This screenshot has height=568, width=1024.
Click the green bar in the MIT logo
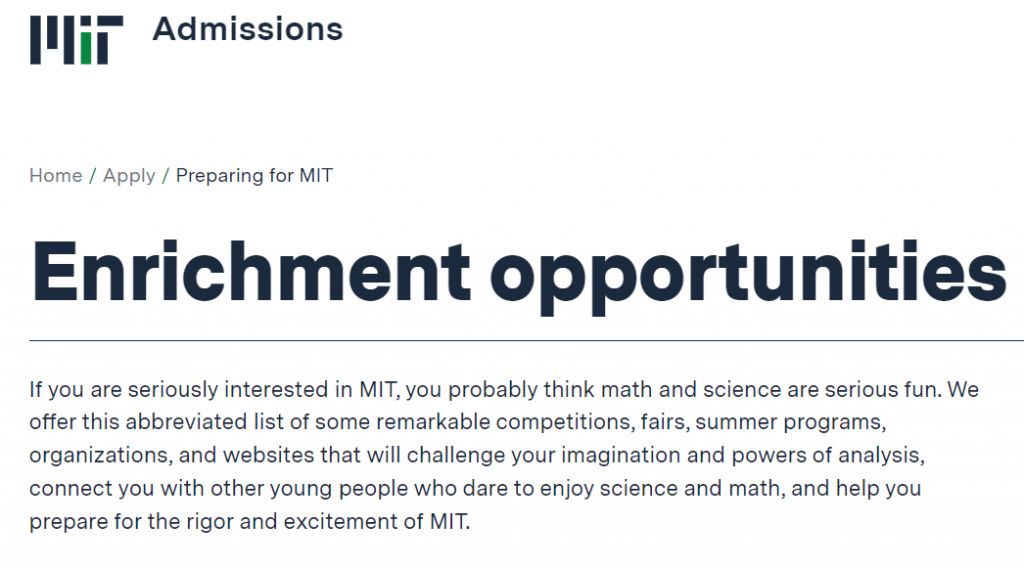[86, 47]
